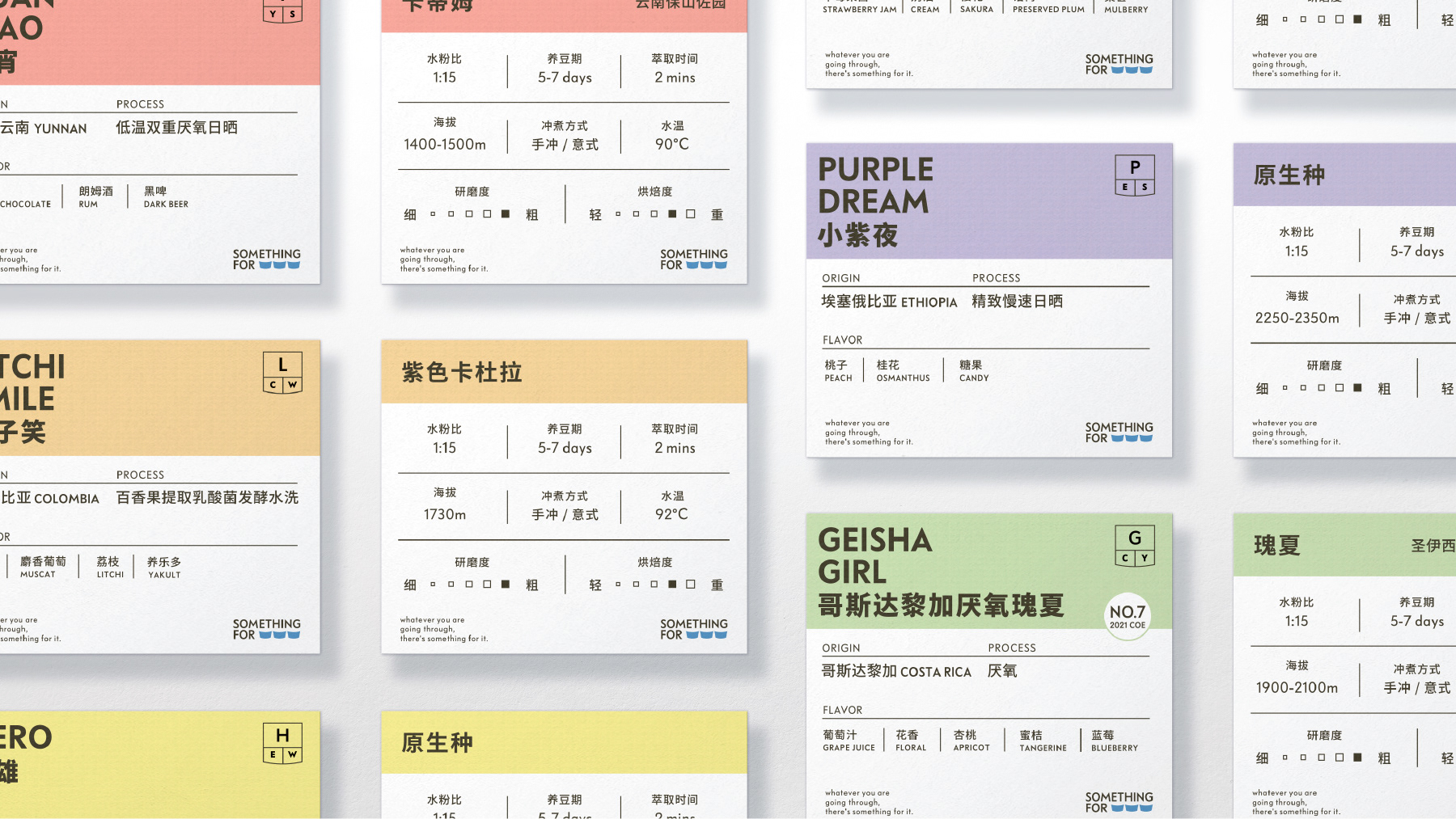
Task: Click the Something For logo beside the Mulberry flavor card
Action: 1120,64
